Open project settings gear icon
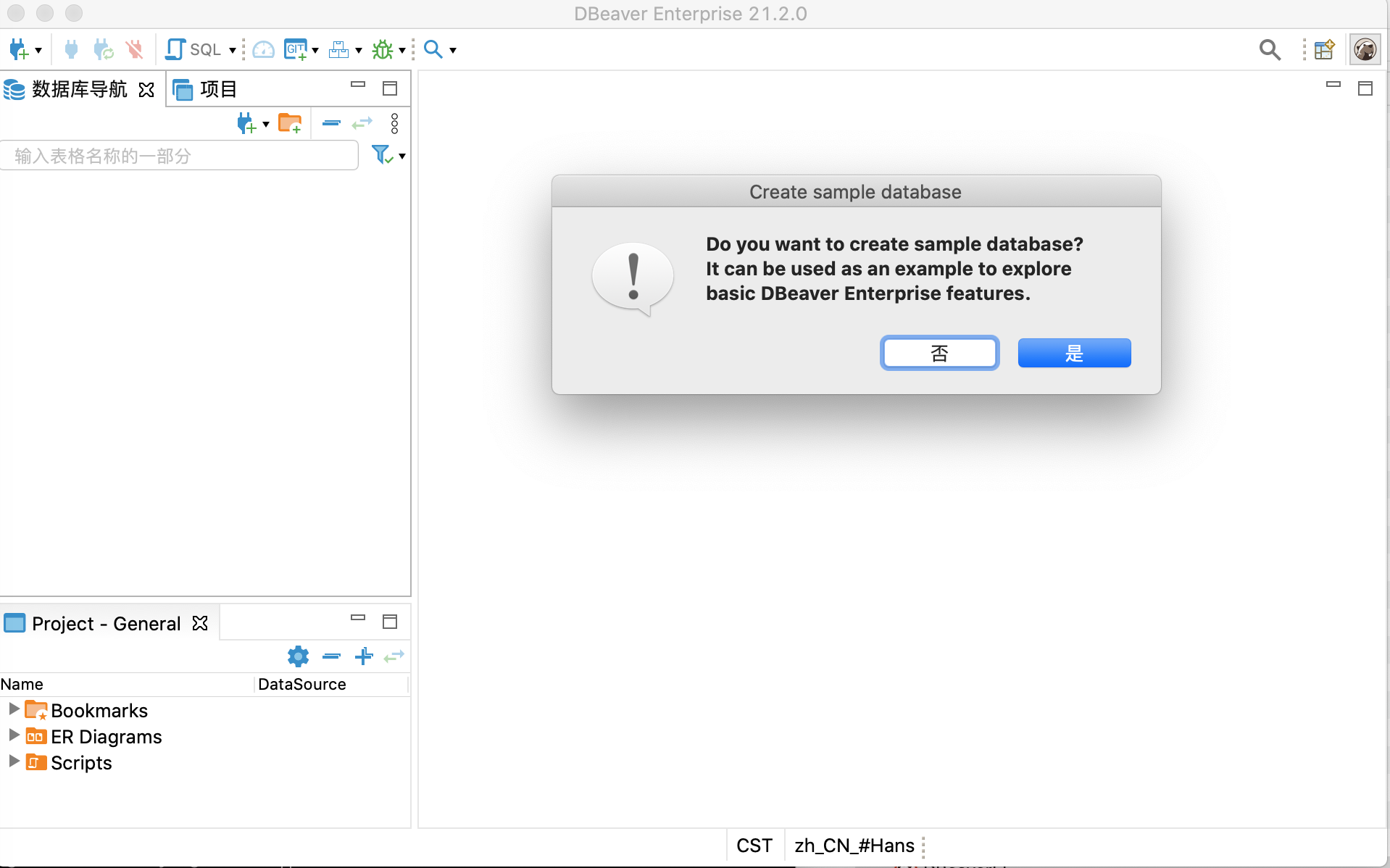Viewport: 1390px width, 868px height. [298, 656]
